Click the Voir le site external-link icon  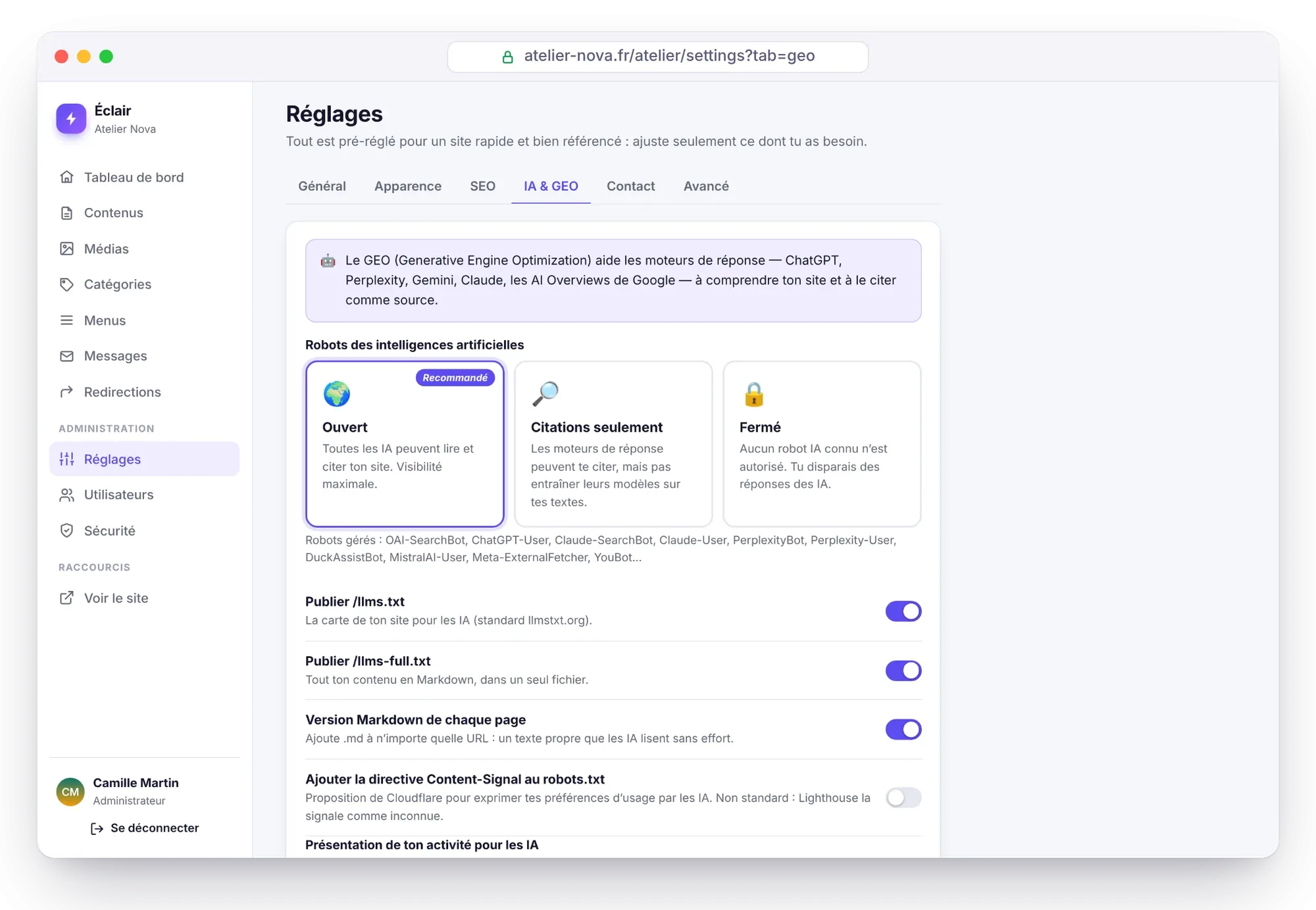[66, 598]
